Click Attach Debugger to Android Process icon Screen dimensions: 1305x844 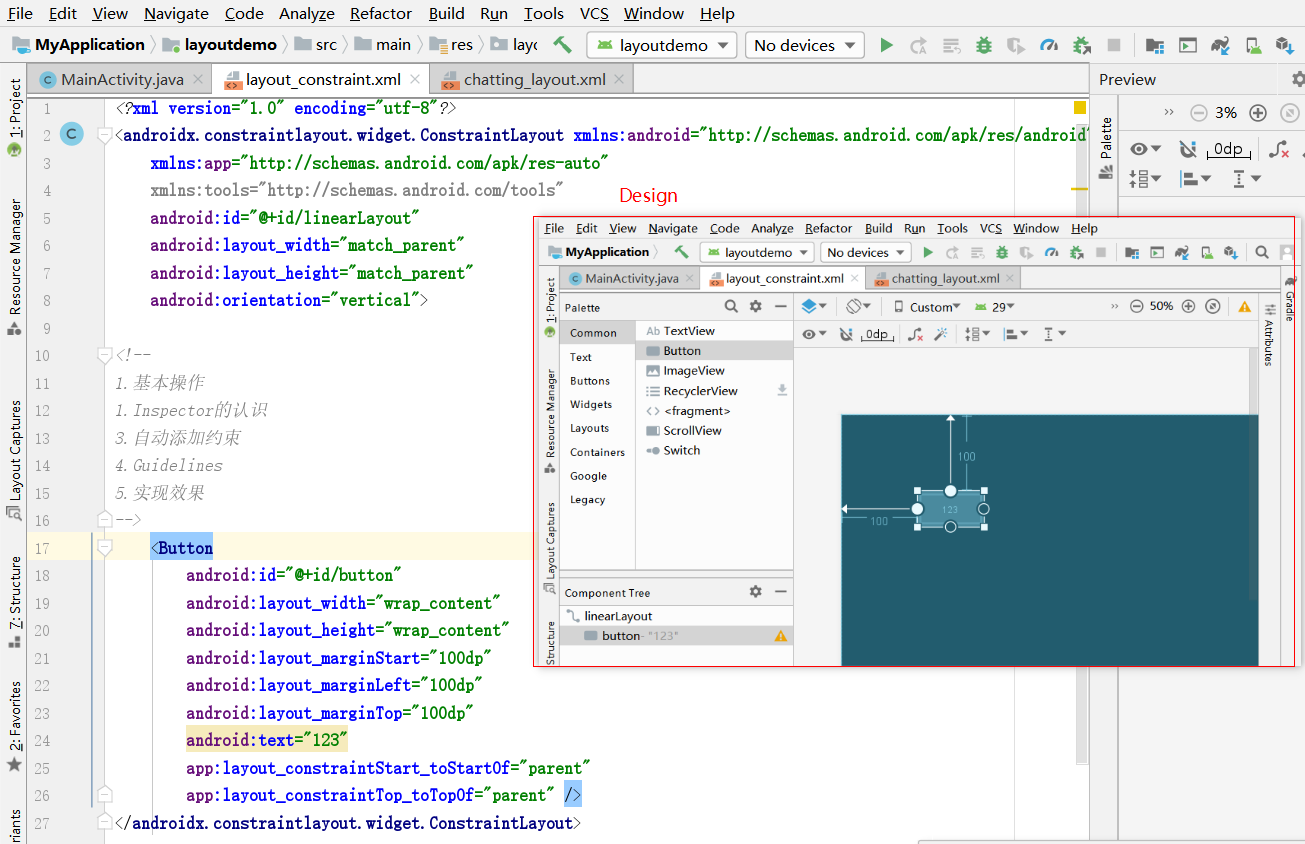pyautogui.click(x=1081, y=45)
